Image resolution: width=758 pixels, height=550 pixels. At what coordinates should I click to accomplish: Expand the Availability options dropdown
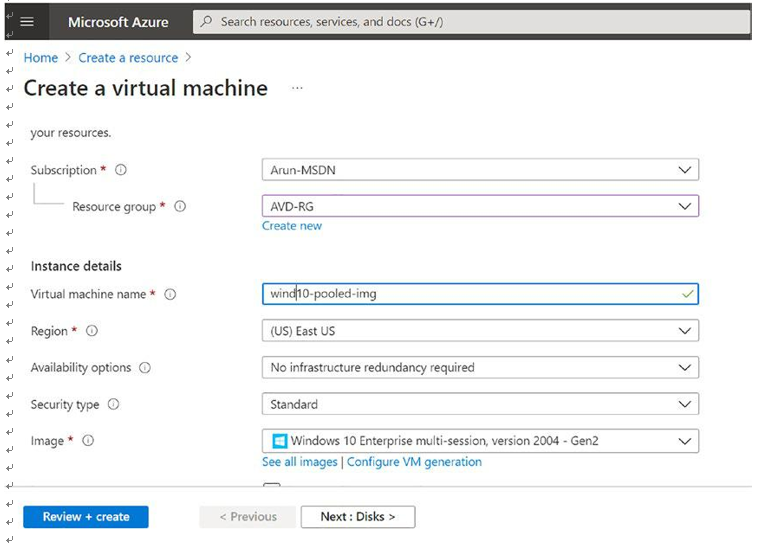[x=480, y=367]
